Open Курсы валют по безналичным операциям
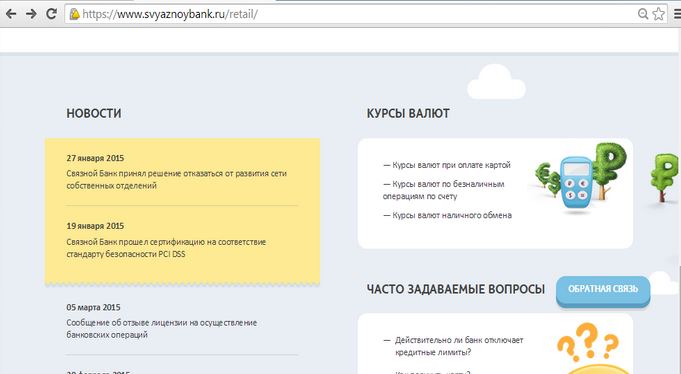The image size is (681, 374). [x=443, y=190]
